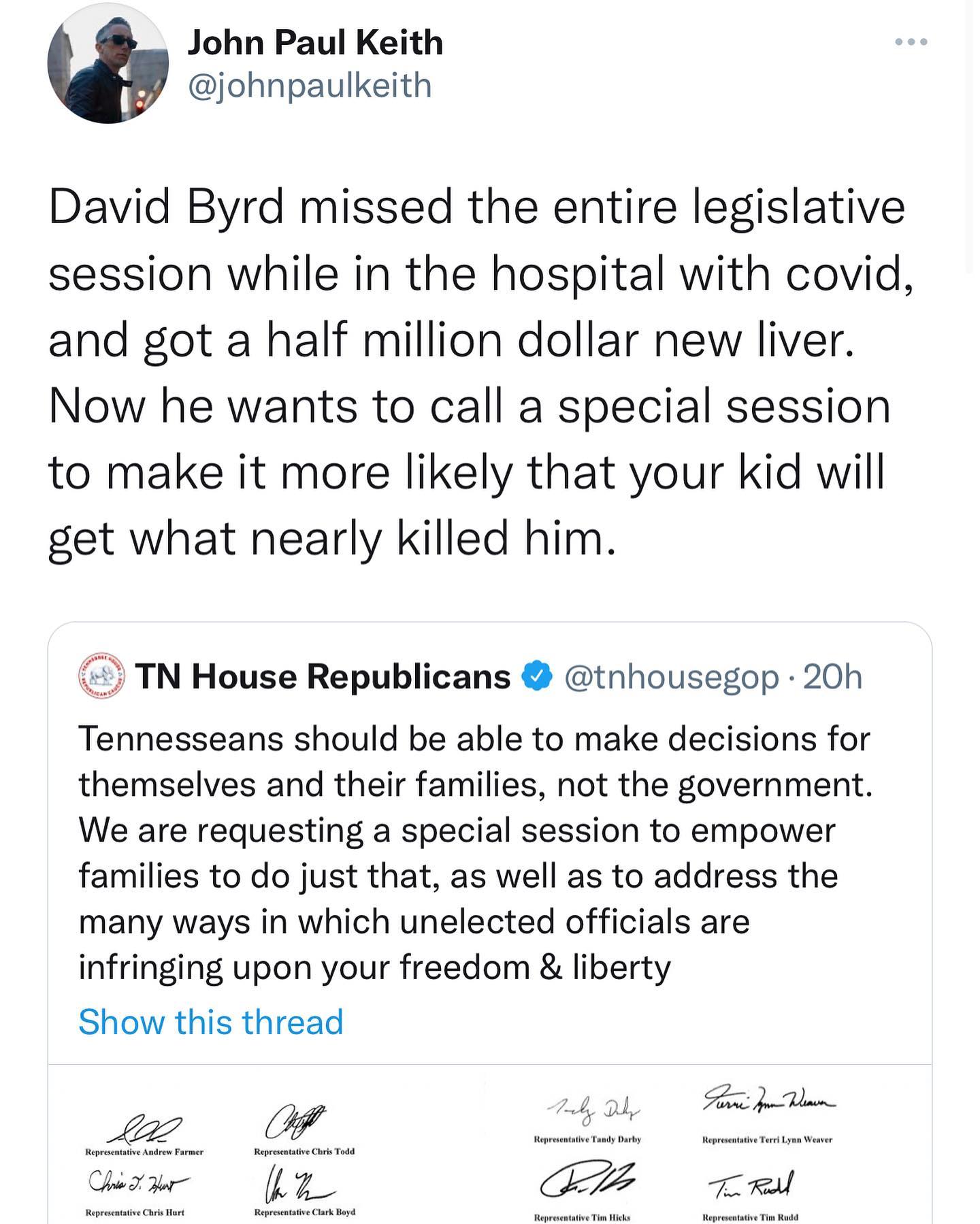980x1224 pixels.
Task: Click the @johnpaulkeith handle
Action: coord(310,86)
